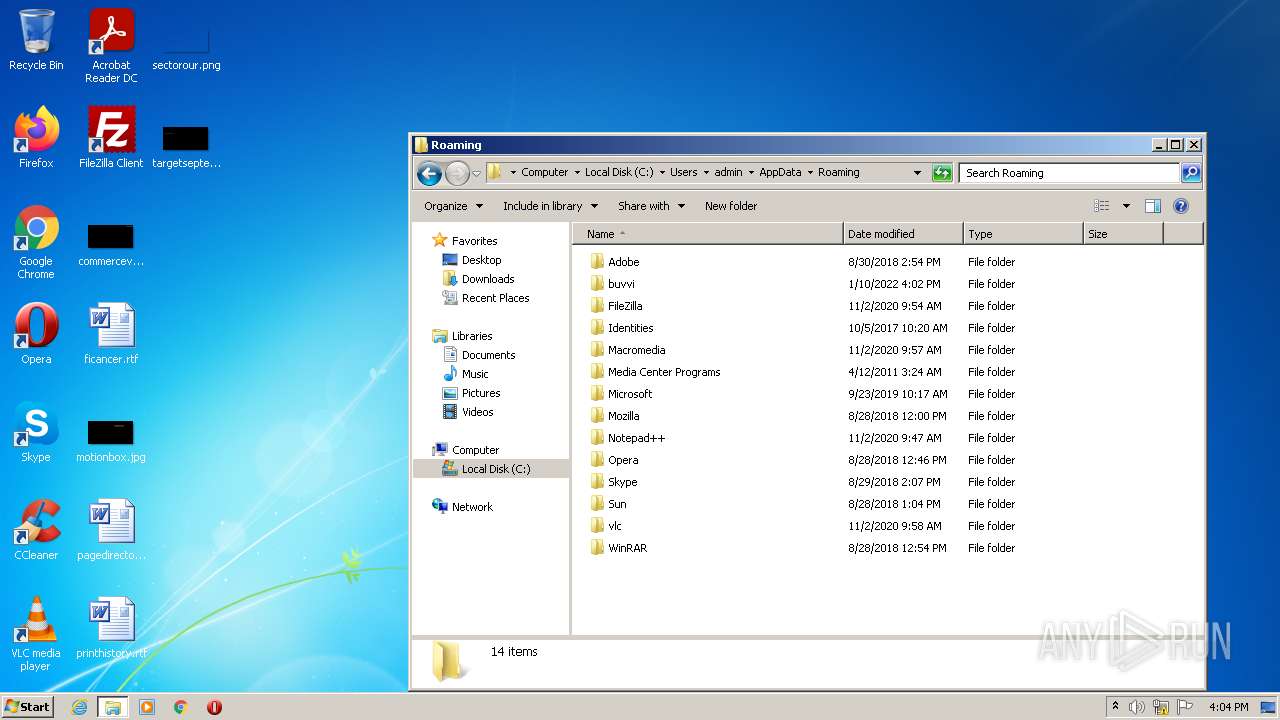
Task: Sort by the Size column header
Action: click(x=1123, y=234)
